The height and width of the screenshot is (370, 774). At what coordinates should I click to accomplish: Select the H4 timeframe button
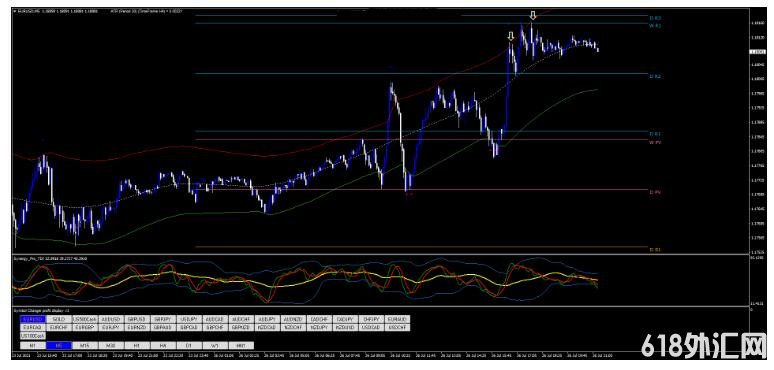[x=163, y=345]
